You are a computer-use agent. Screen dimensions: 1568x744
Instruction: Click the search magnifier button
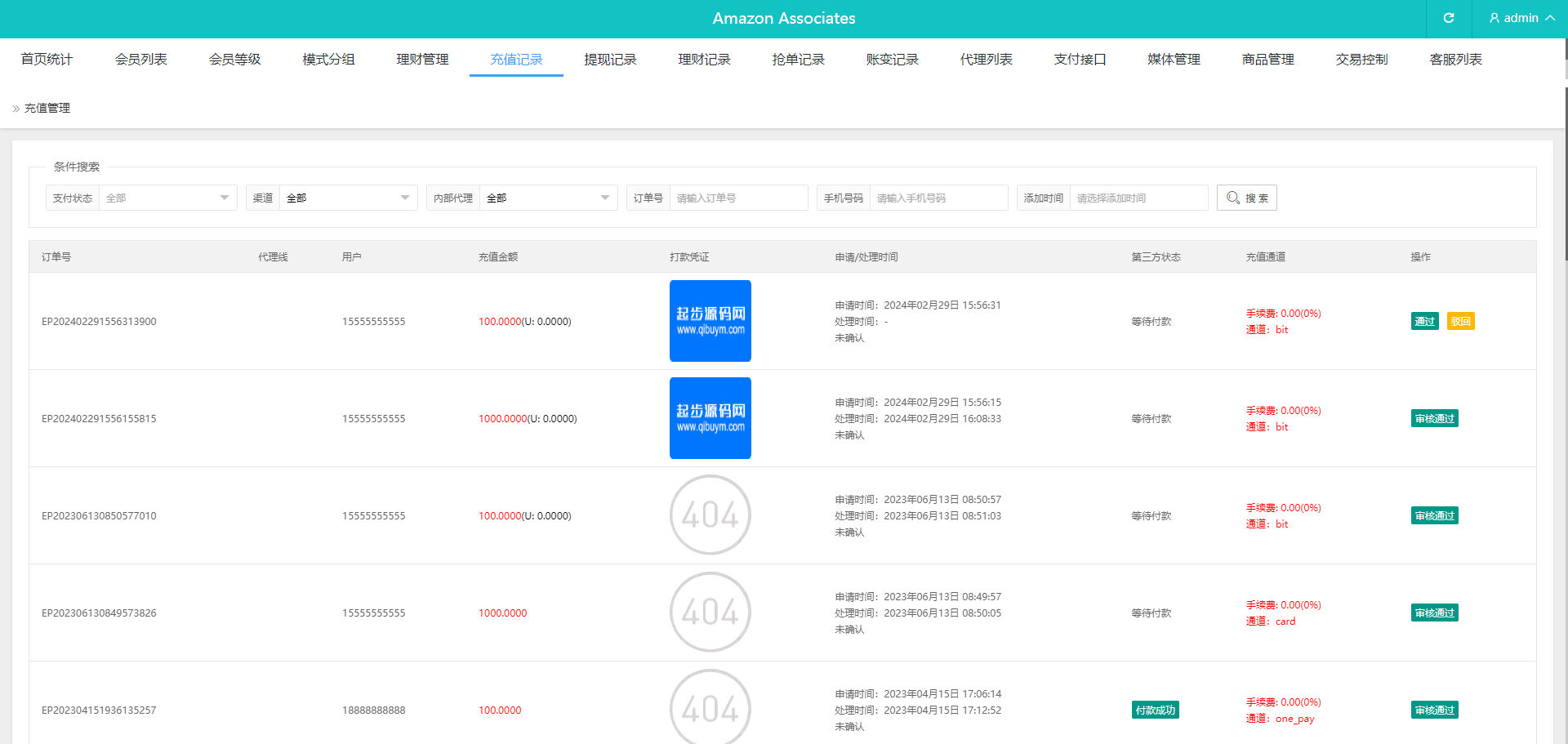tap(1246, 198)
